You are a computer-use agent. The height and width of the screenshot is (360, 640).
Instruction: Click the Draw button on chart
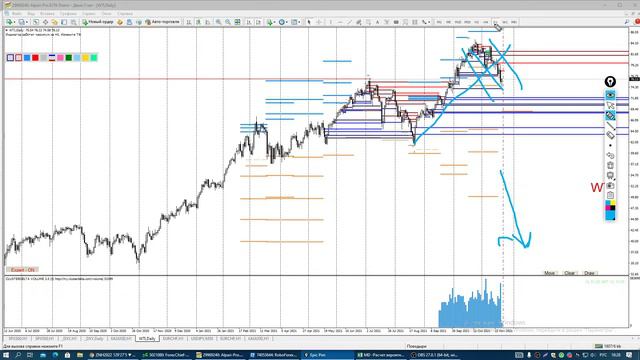(589, 273)
